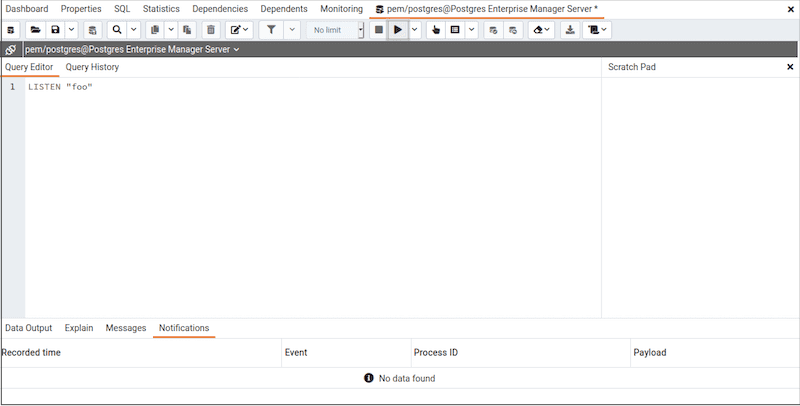The height and width of the screenshot is (406, 800).
Task: Run the query with Execute button
Action: coord(398,30)
